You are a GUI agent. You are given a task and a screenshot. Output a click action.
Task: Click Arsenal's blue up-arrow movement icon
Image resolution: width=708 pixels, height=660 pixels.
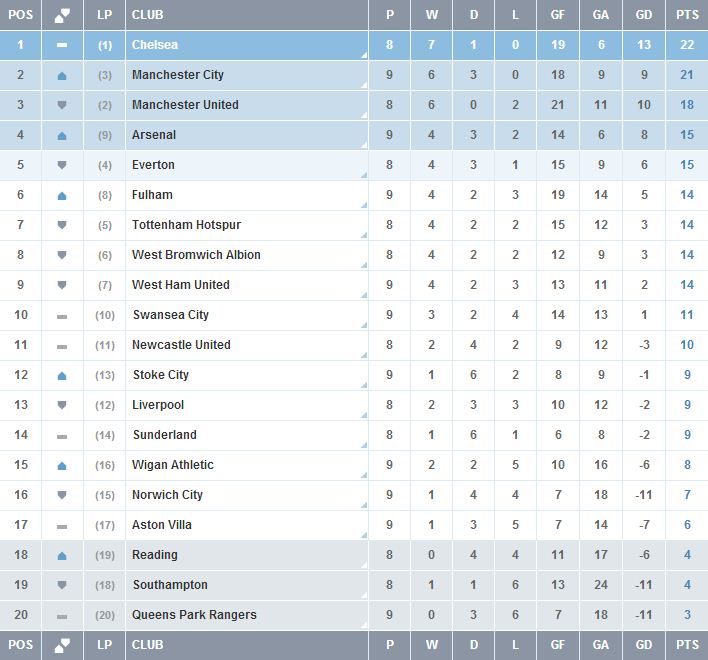click(x=62, y=135)
